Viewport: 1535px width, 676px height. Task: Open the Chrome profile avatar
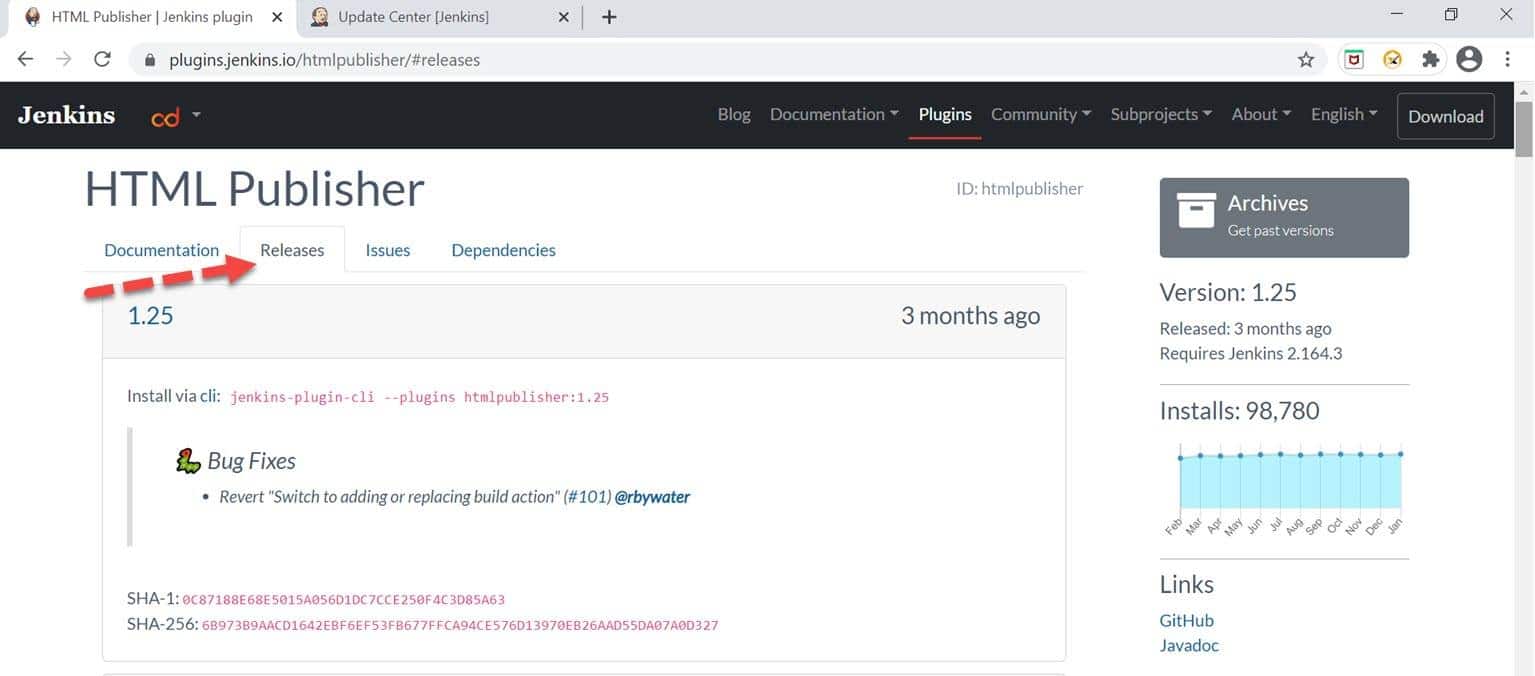1469,60
